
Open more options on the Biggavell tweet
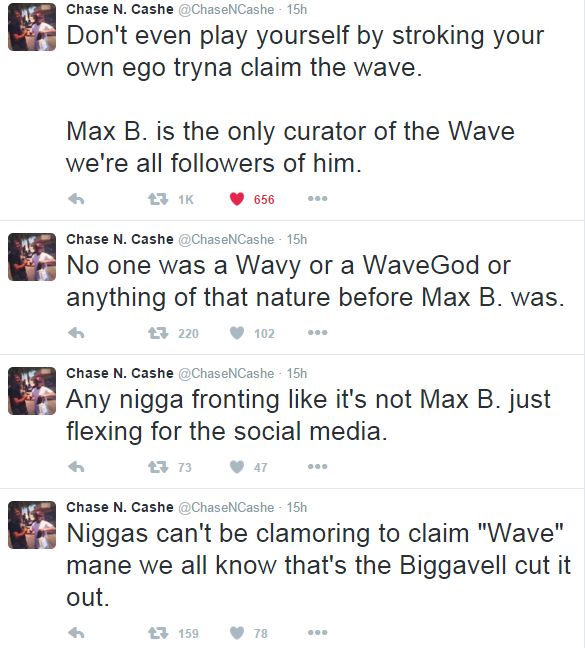click(x=317, y=632)
